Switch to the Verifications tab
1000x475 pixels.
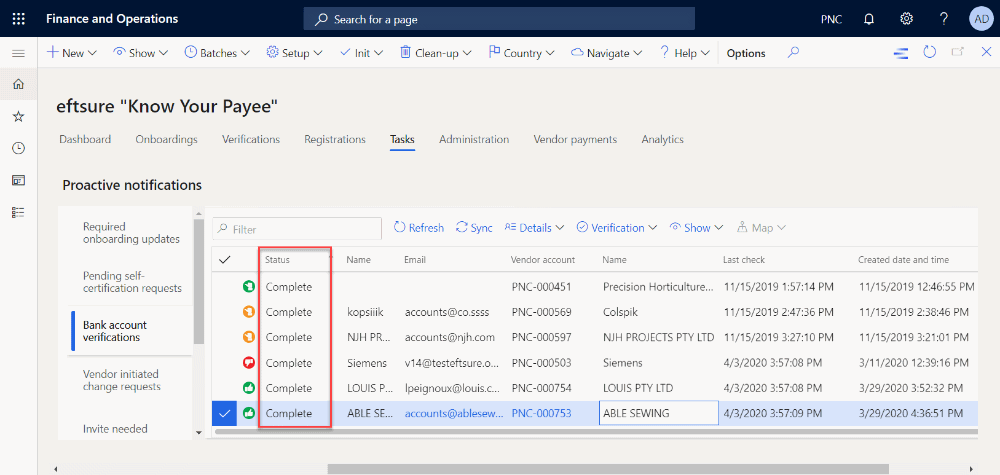point(251,139)
